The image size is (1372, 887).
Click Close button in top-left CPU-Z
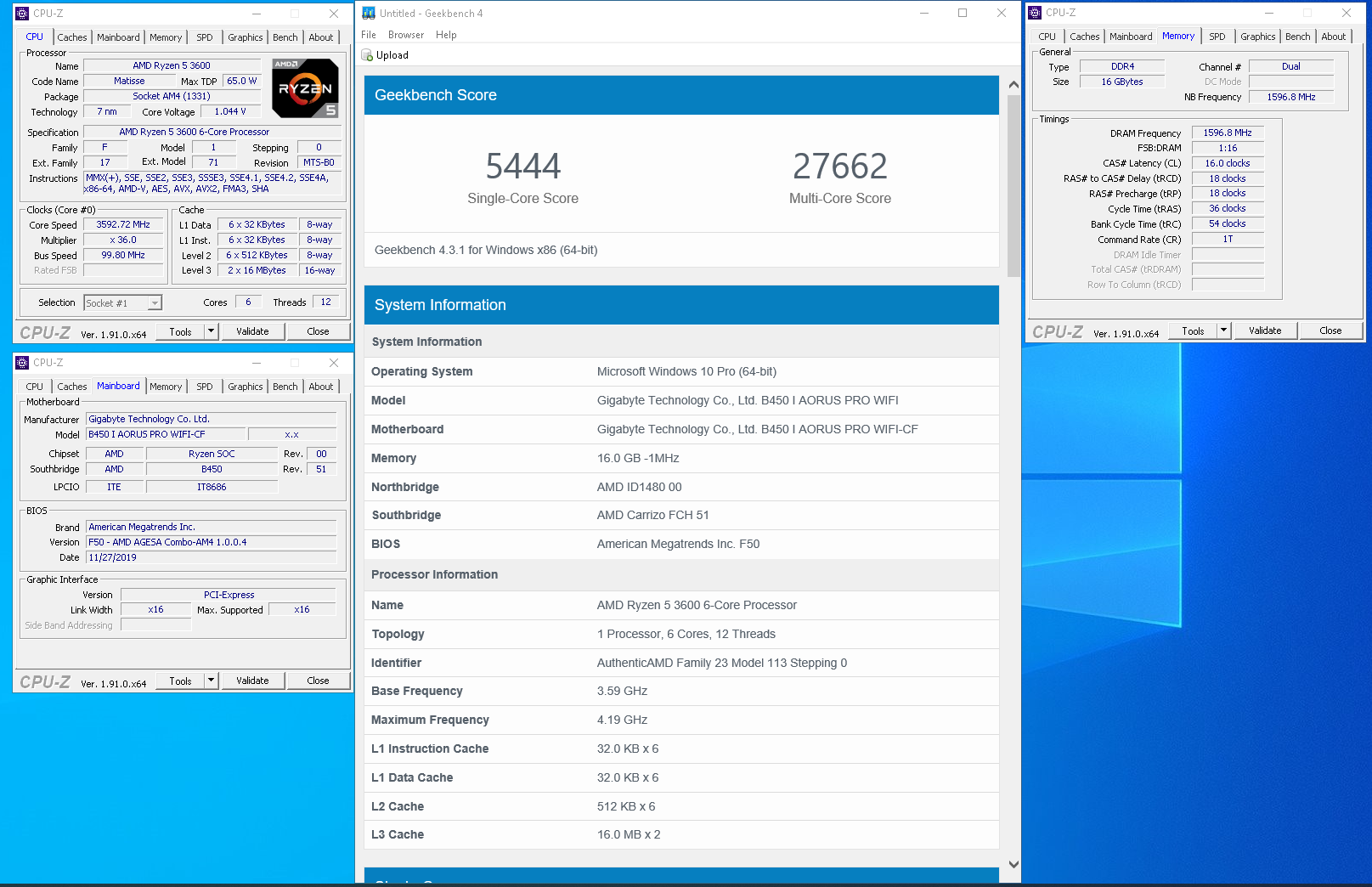(319, 331)
